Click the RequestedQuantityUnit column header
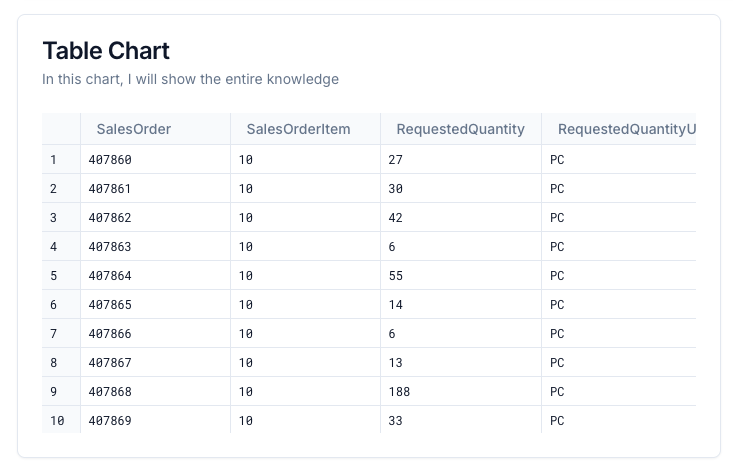Screen dimensions: 733x469 coord(619,129)
